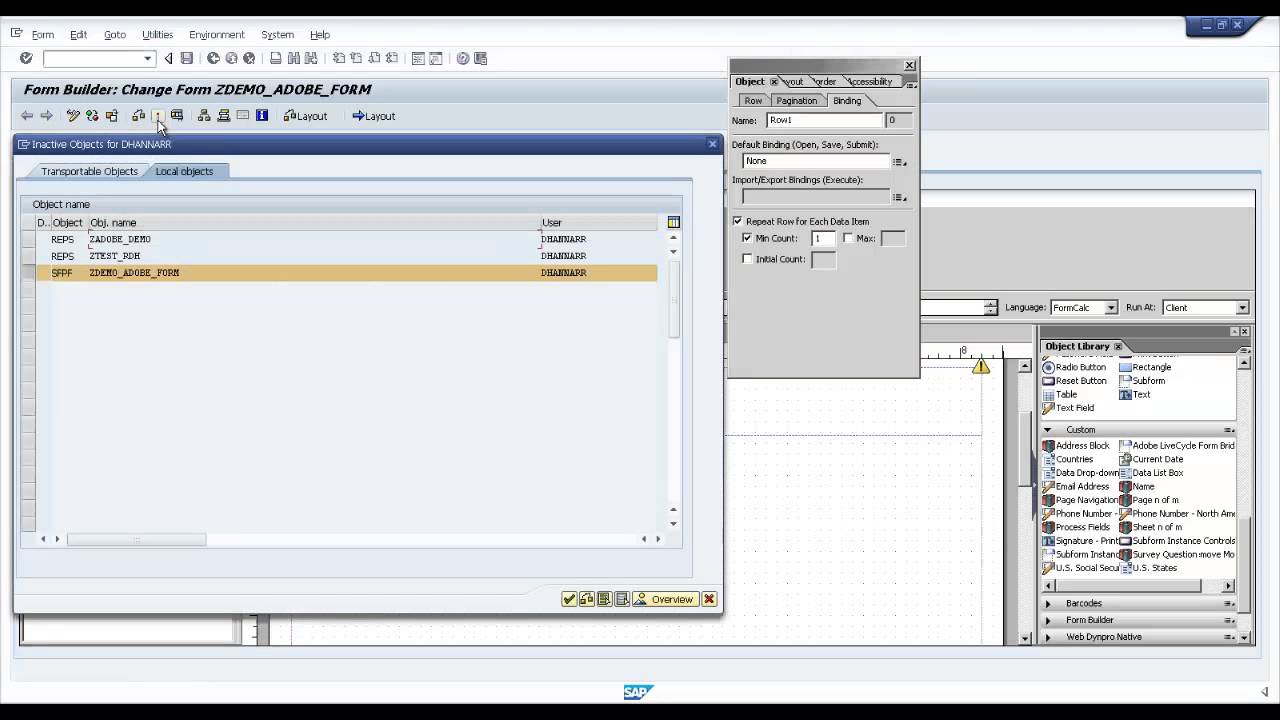Image resolution: width=1280 pixels, height=720 pixels.
Task: Click the Print icon in standard toolbar
Action: pos(276,58)
